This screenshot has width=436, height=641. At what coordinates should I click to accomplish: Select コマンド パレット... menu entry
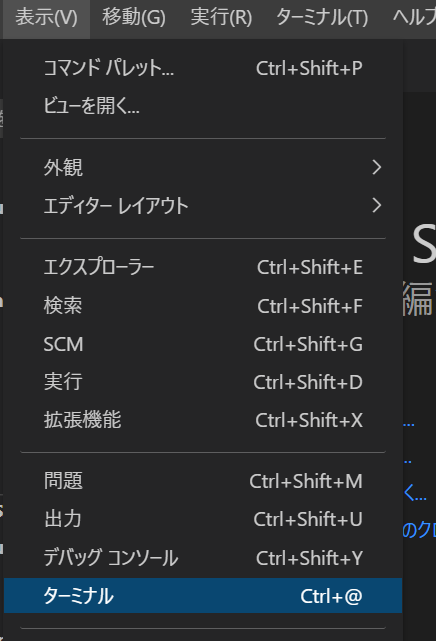[203, 68]
